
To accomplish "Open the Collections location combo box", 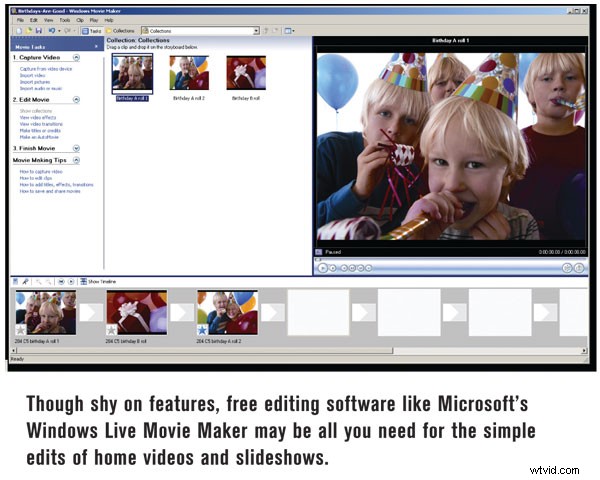I will click(200, 31).
